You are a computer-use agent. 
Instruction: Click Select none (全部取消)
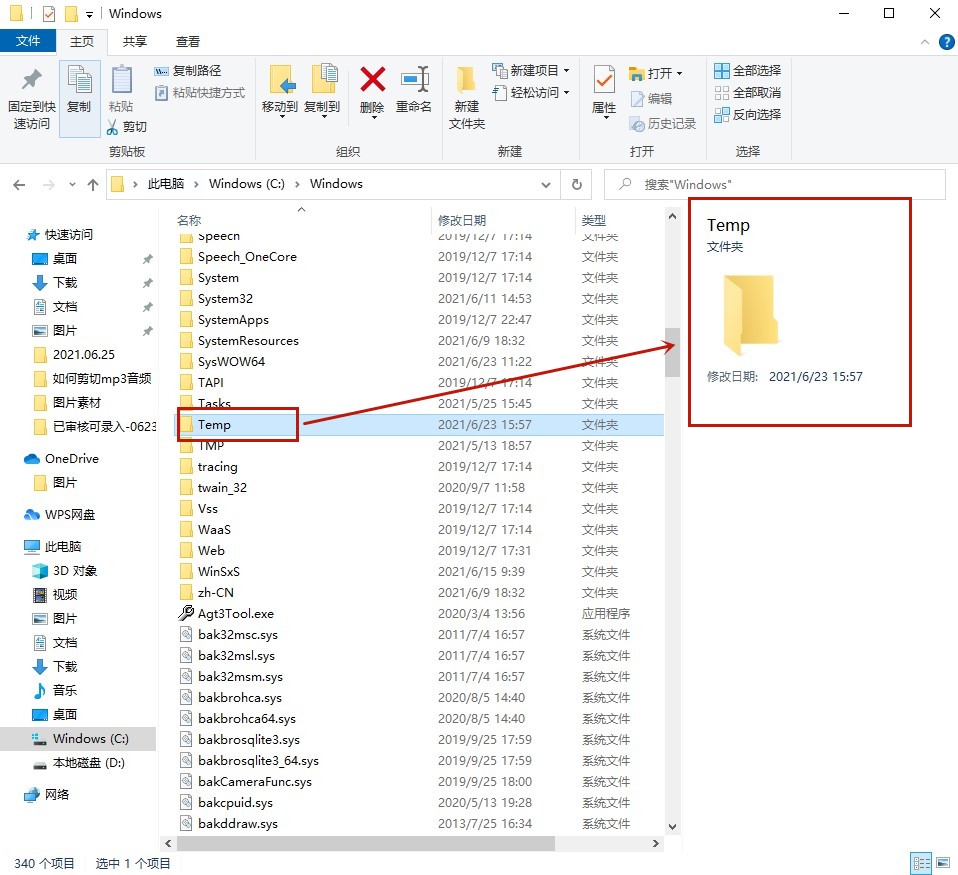click(748, 93)
